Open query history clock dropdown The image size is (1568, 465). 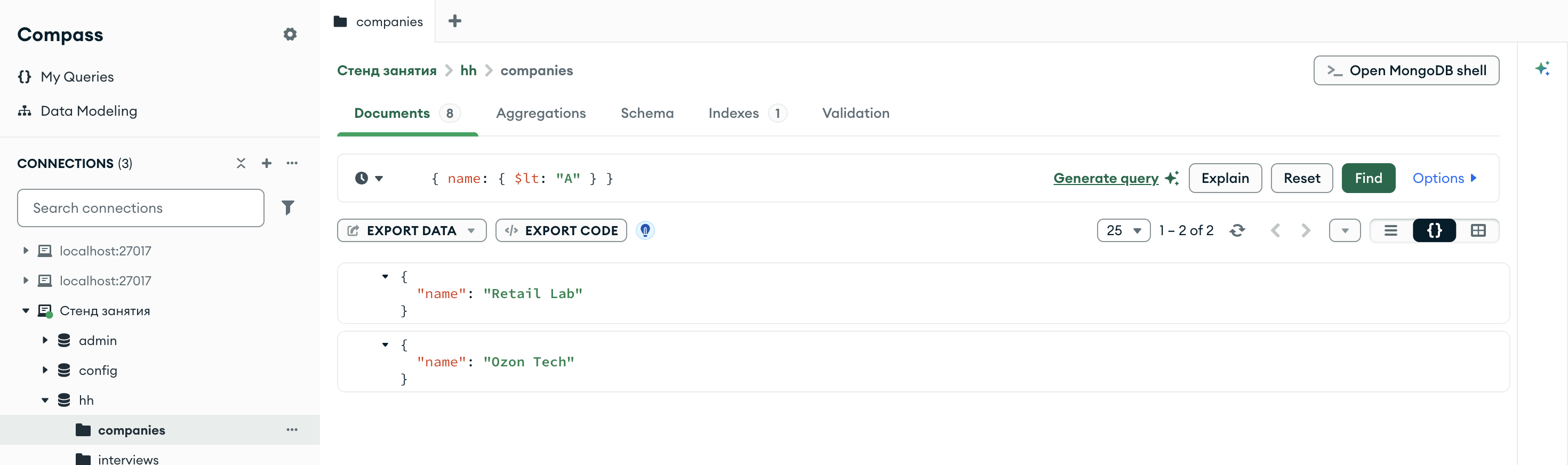369,178
